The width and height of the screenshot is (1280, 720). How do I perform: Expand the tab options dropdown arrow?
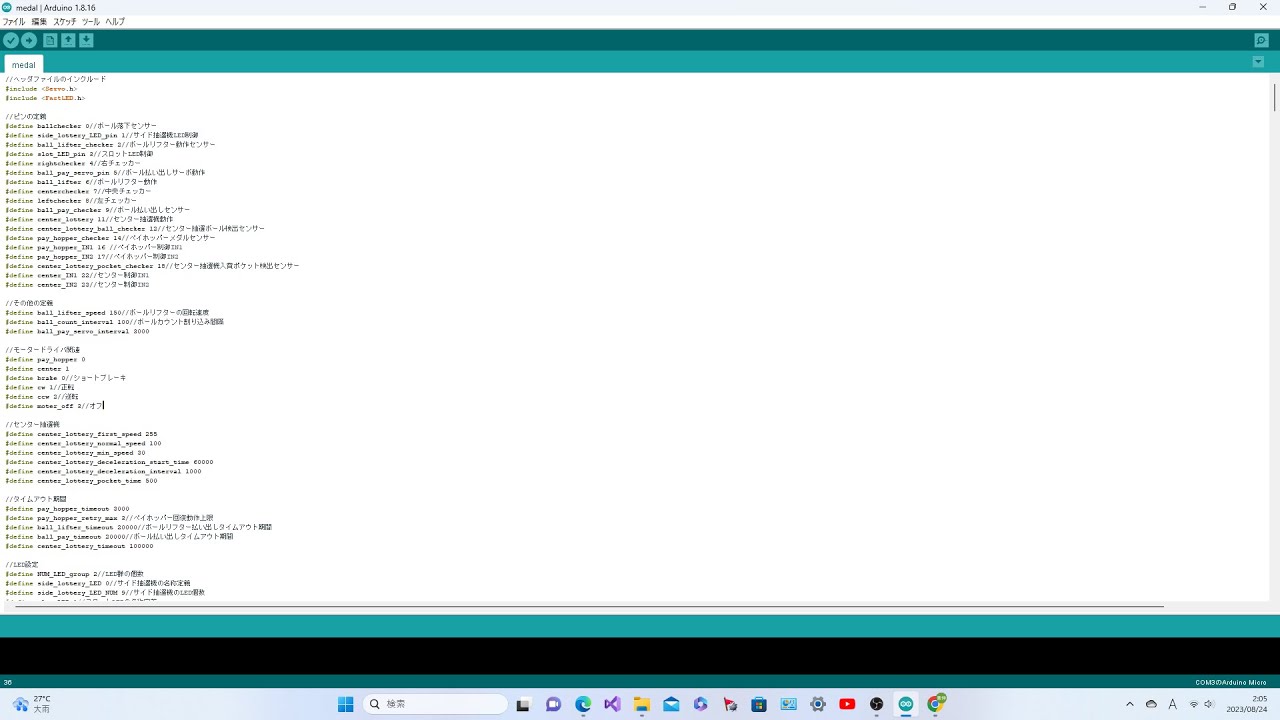click(x=1258, y=62)
